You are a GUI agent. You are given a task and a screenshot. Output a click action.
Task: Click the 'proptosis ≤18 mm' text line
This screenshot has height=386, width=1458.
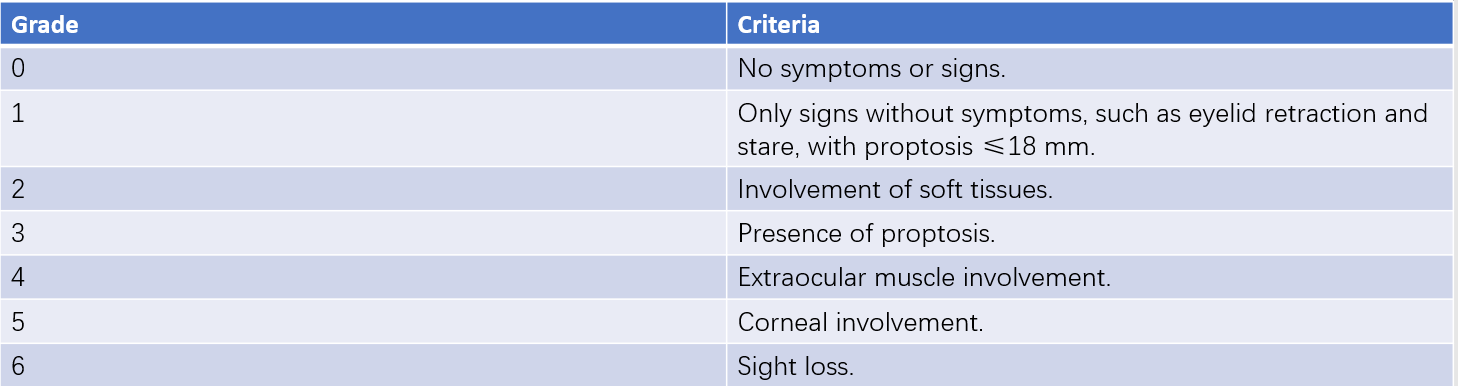(917, 146)
